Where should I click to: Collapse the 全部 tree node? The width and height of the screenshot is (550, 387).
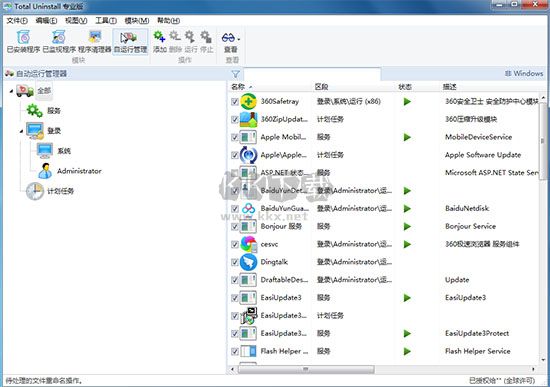11,91
